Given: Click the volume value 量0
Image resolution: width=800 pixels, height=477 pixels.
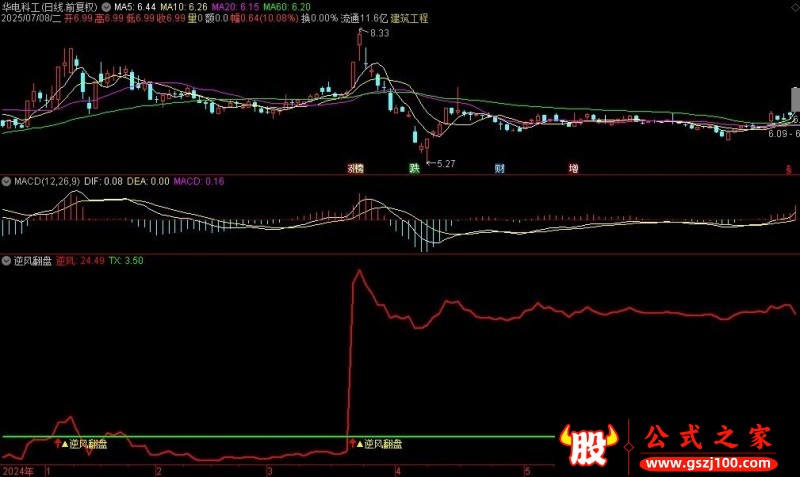Looking at the screenshot, I should (195, 18).
